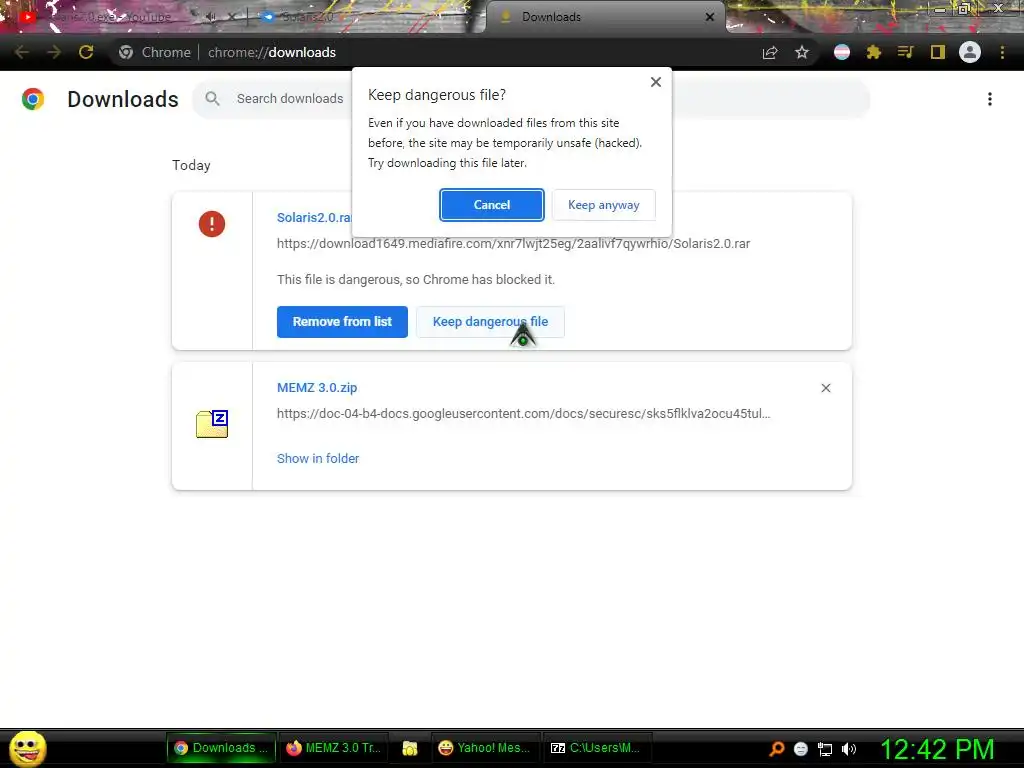Toggle the Chrome side panel icon
This screenshot has width=1024, height=768.
(x=938, y=52)
